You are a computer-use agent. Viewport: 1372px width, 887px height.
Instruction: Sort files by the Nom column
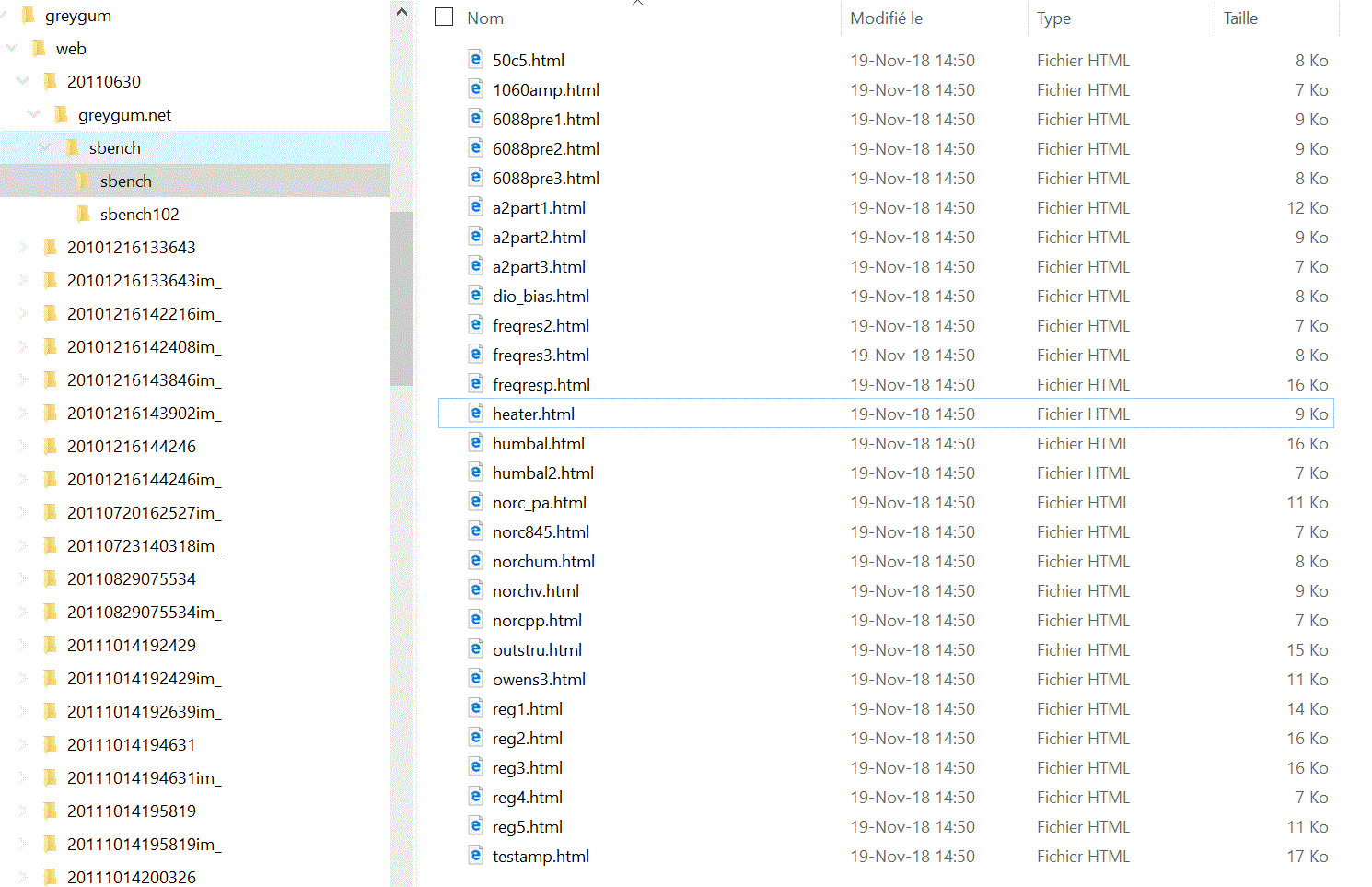coord(485,18)
